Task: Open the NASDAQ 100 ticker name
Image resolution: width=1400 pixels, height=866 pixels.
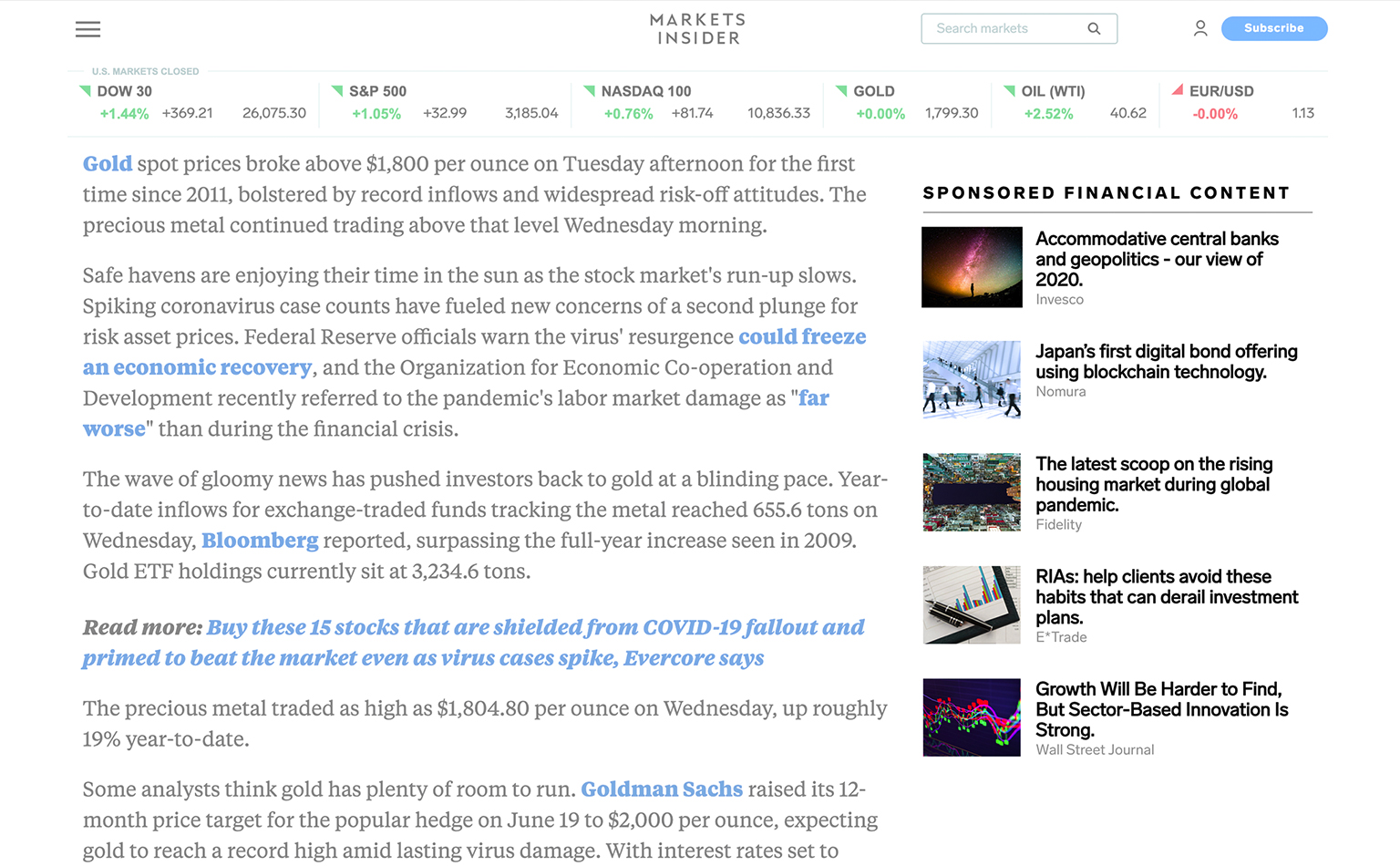Action: pos(646,91)
